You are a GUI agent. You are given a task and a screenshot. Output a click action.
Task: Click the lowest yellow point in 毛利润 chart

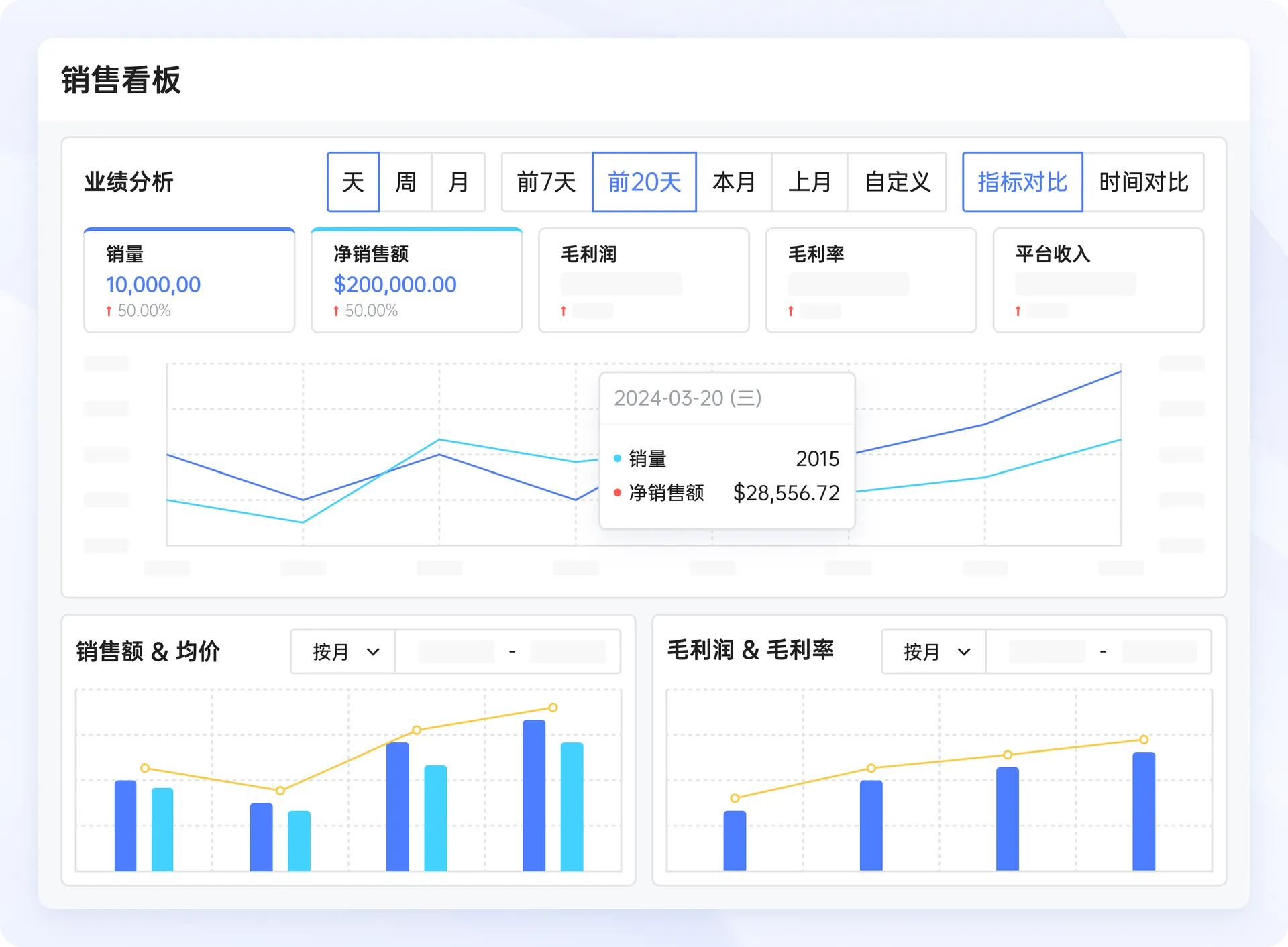[x=735, y=798]
